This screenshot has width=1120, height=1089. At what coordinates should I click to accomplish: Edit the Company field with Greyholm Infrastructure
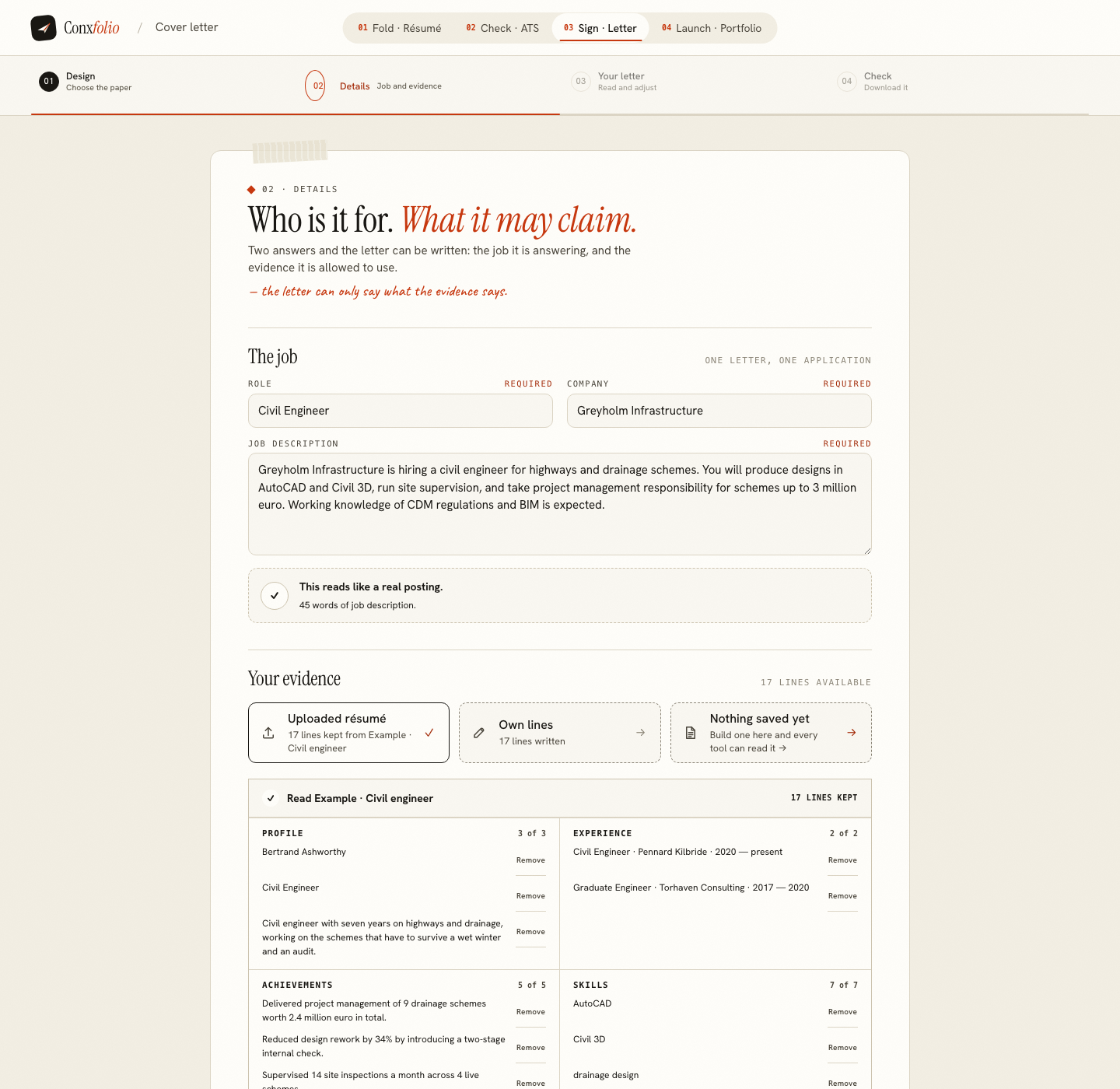pyautogui.click(x=719, y=411)
